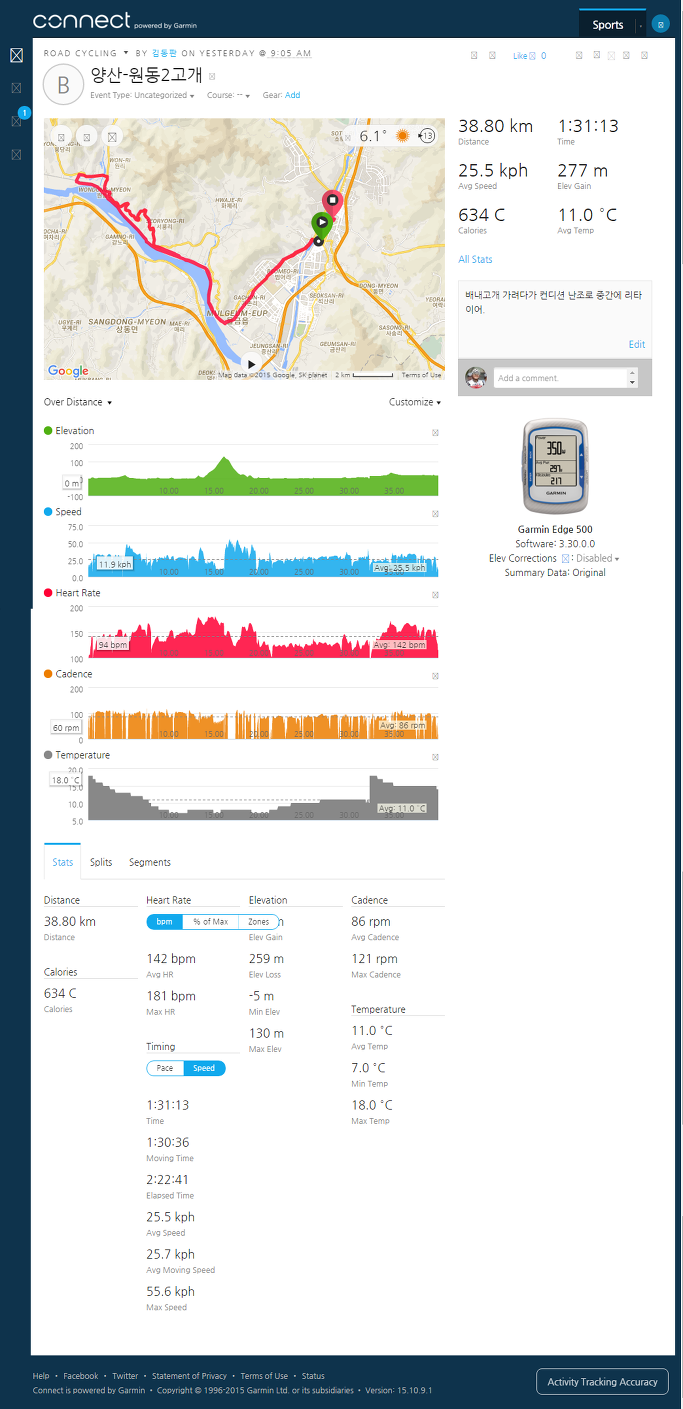Click the Gear Add link
The image size is (683, 1409).
[292, 96]
